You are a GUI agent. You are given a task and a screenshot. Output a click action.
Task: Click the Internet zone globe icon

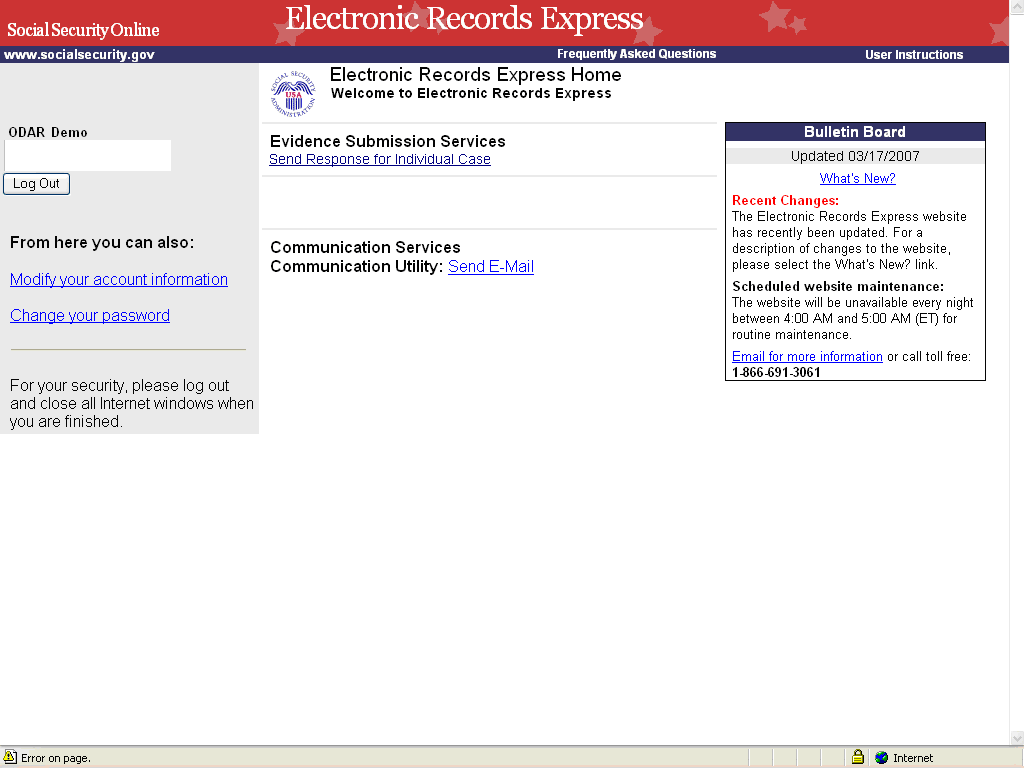[x=882, y=758]
